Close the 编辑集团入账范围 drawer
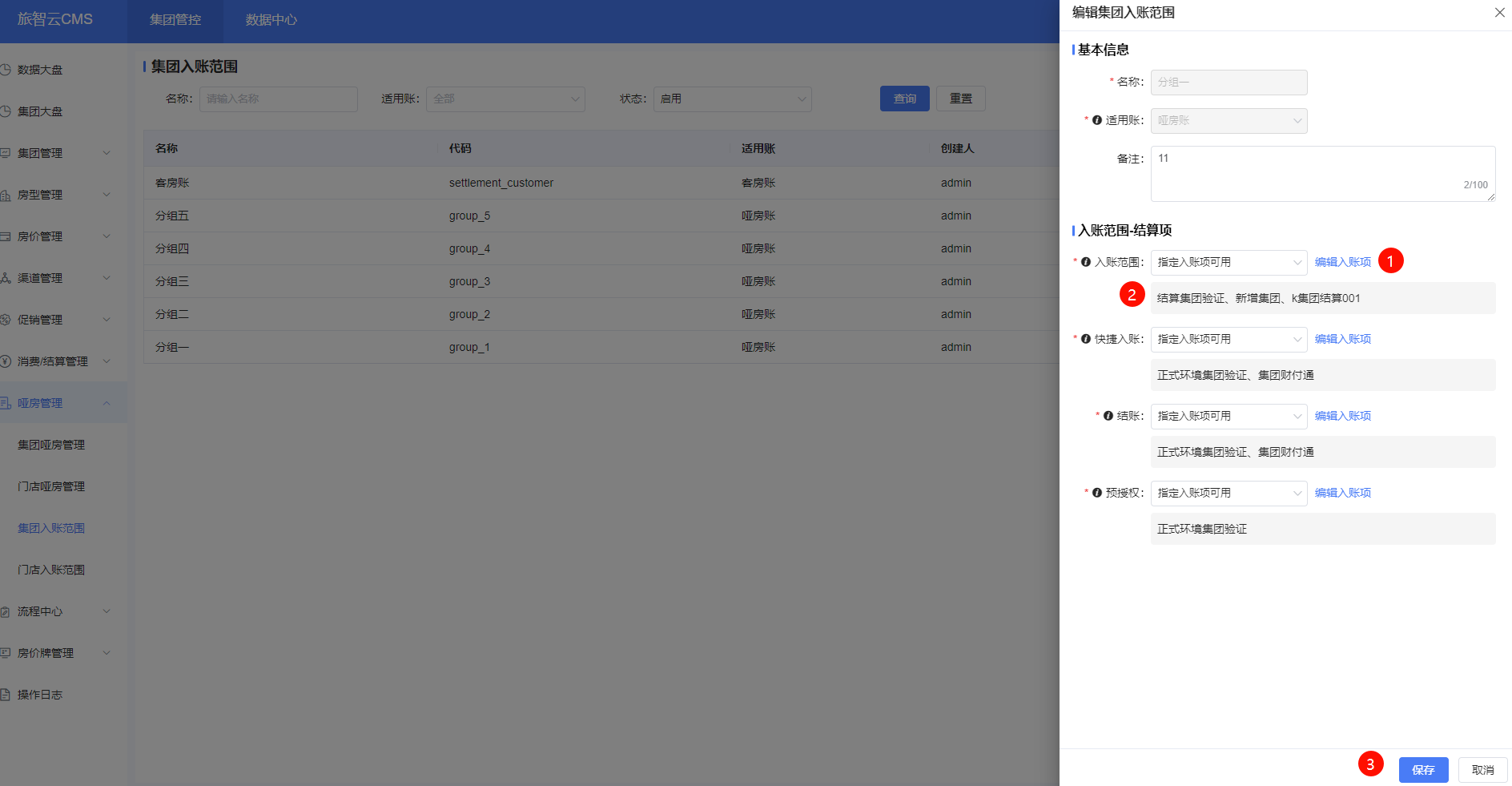 coord(1499,13)
